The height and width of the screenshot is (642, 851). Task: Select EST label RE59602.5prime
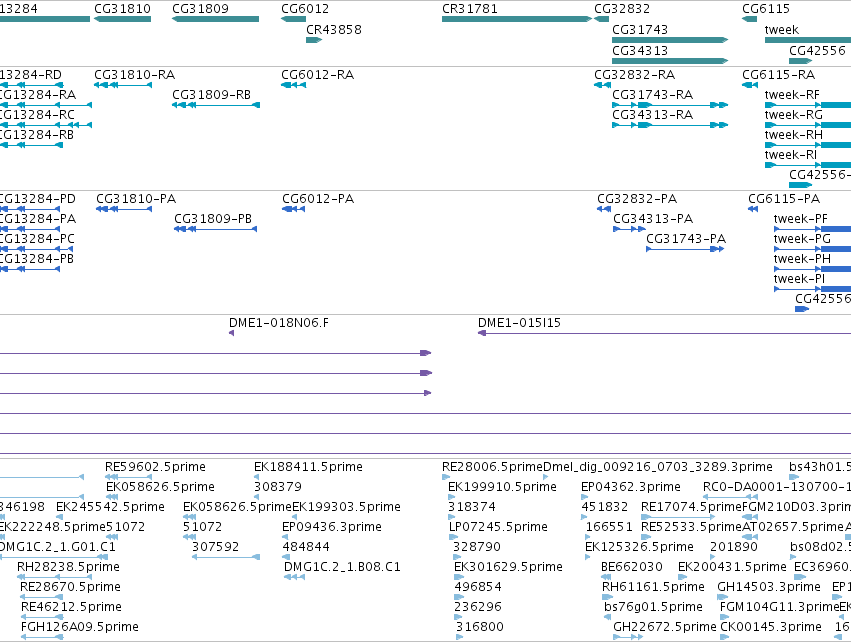pos(155,467)
